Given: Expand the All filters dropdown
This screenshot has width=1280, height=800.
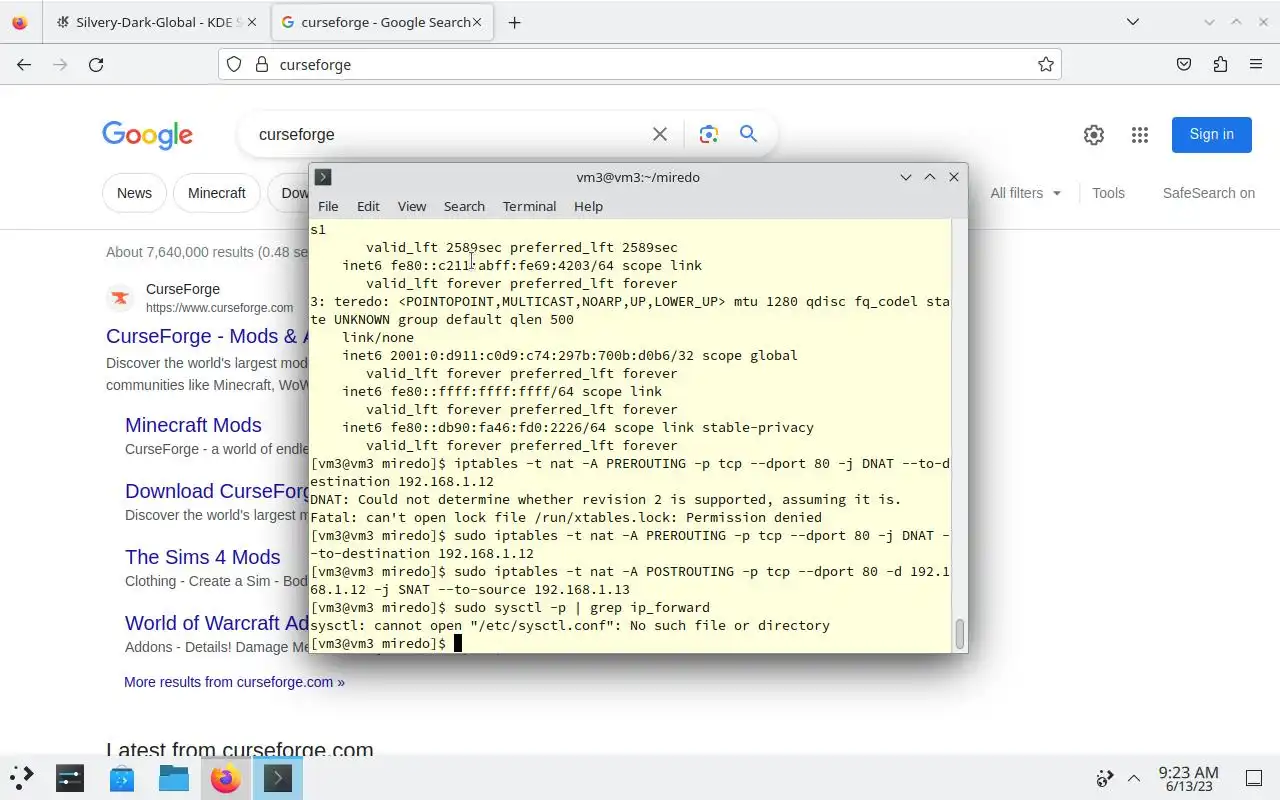Looking at the screenshot, I should point(1026,193).
